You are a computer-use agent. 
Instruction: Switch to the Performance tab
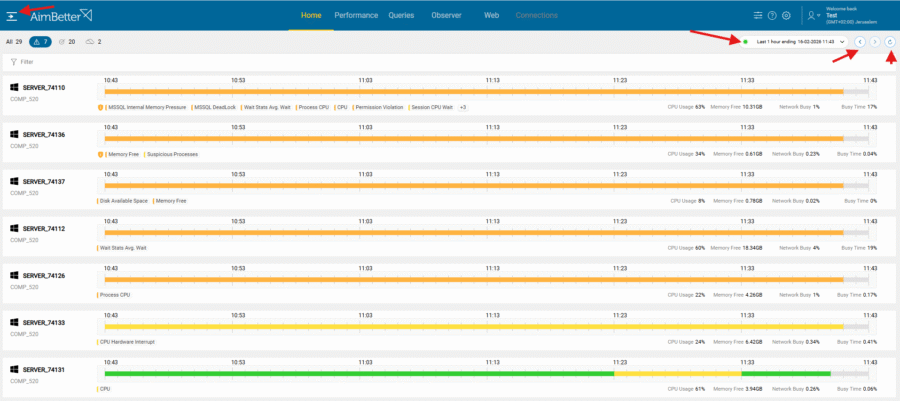point(356,15)
